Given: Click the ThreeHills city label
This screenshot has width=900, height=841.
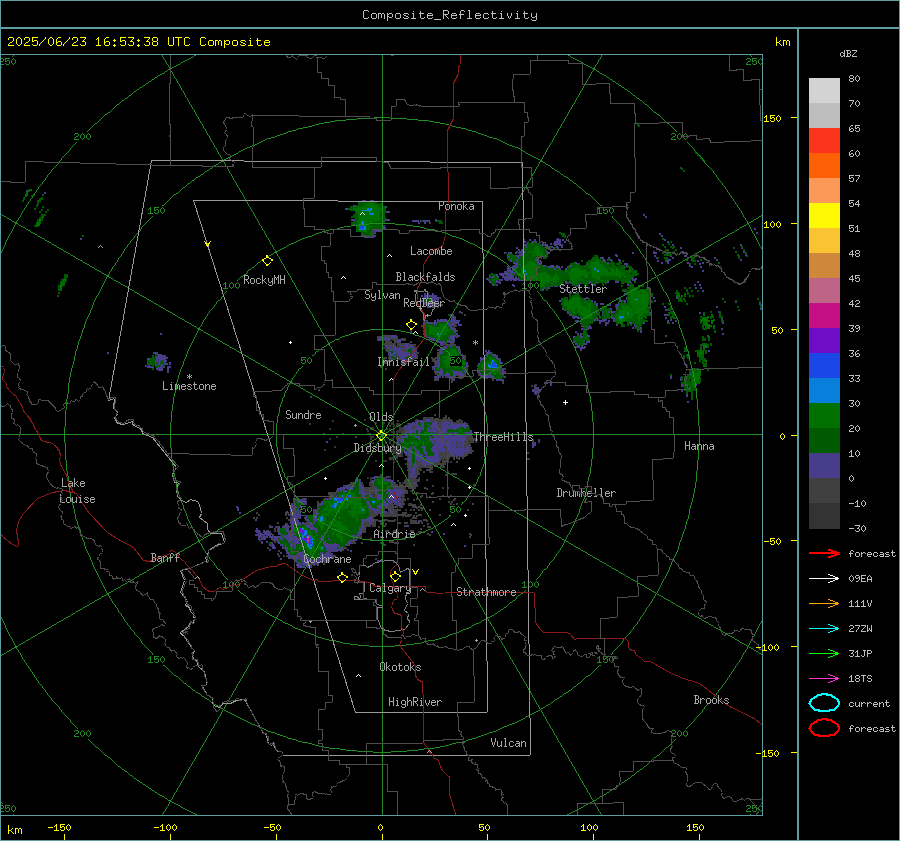Looking at the screenshot, I should pos(503,437).
